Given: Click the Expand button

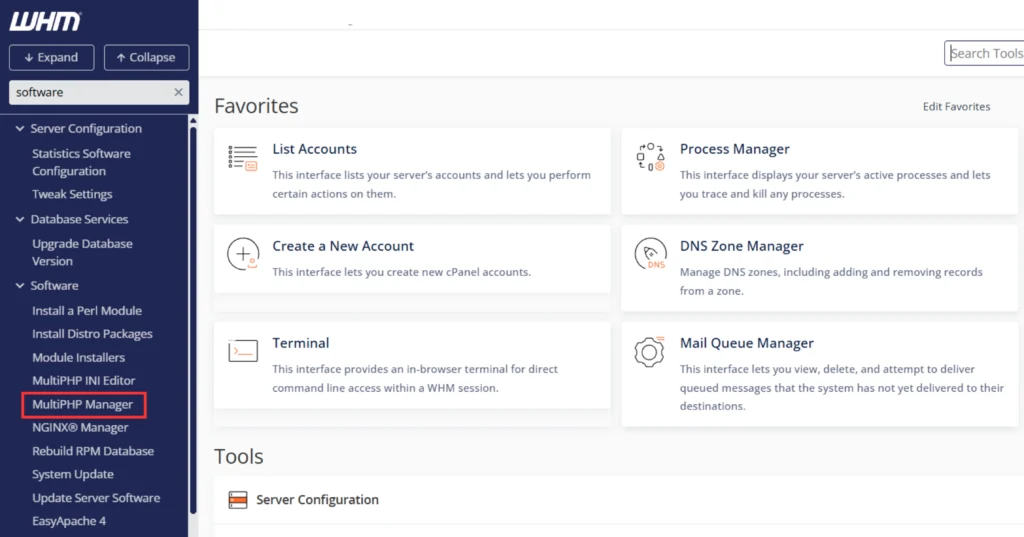Looking at the screenshot, I should (52, 57).
